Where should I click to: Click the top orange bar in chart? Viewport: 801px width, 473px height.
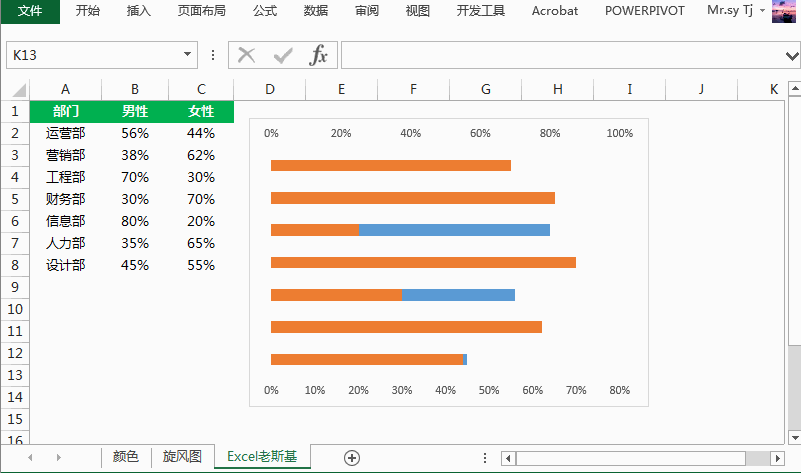(391, 165)
